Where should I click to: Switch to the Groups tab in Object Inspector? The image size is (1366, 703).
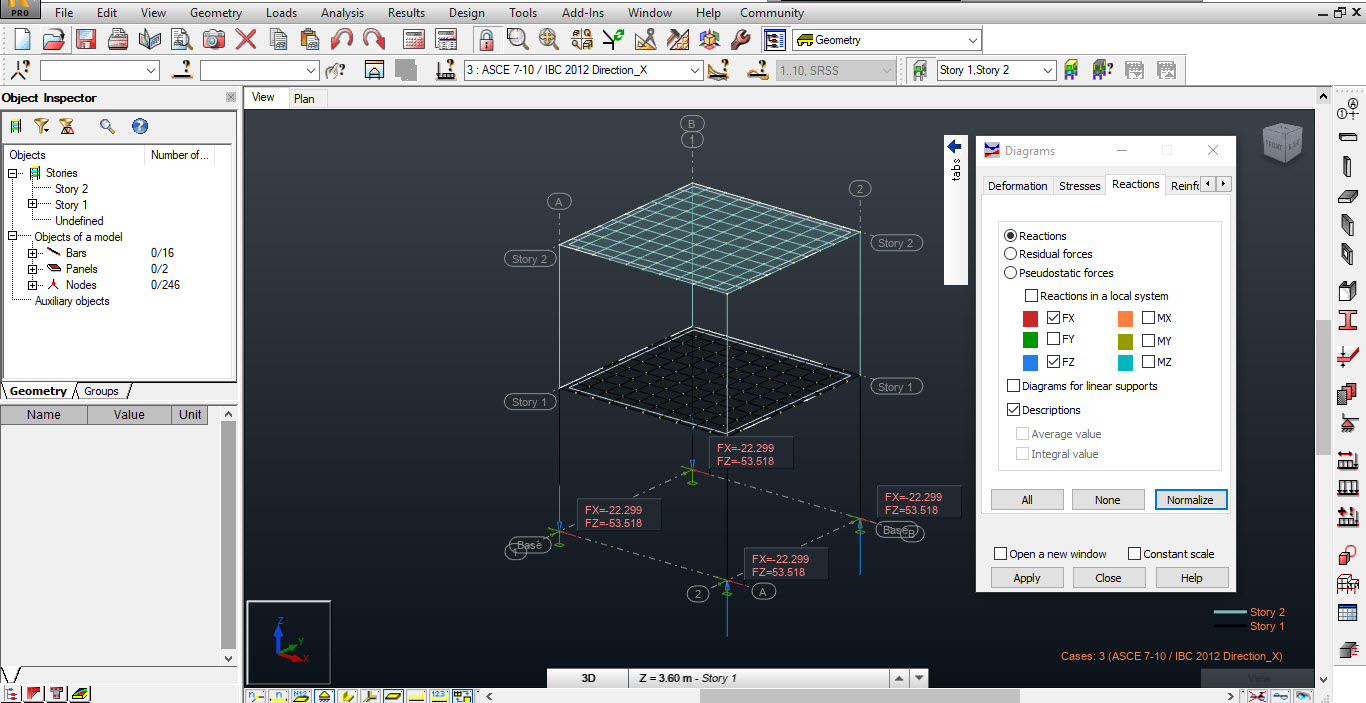[101, 391]
